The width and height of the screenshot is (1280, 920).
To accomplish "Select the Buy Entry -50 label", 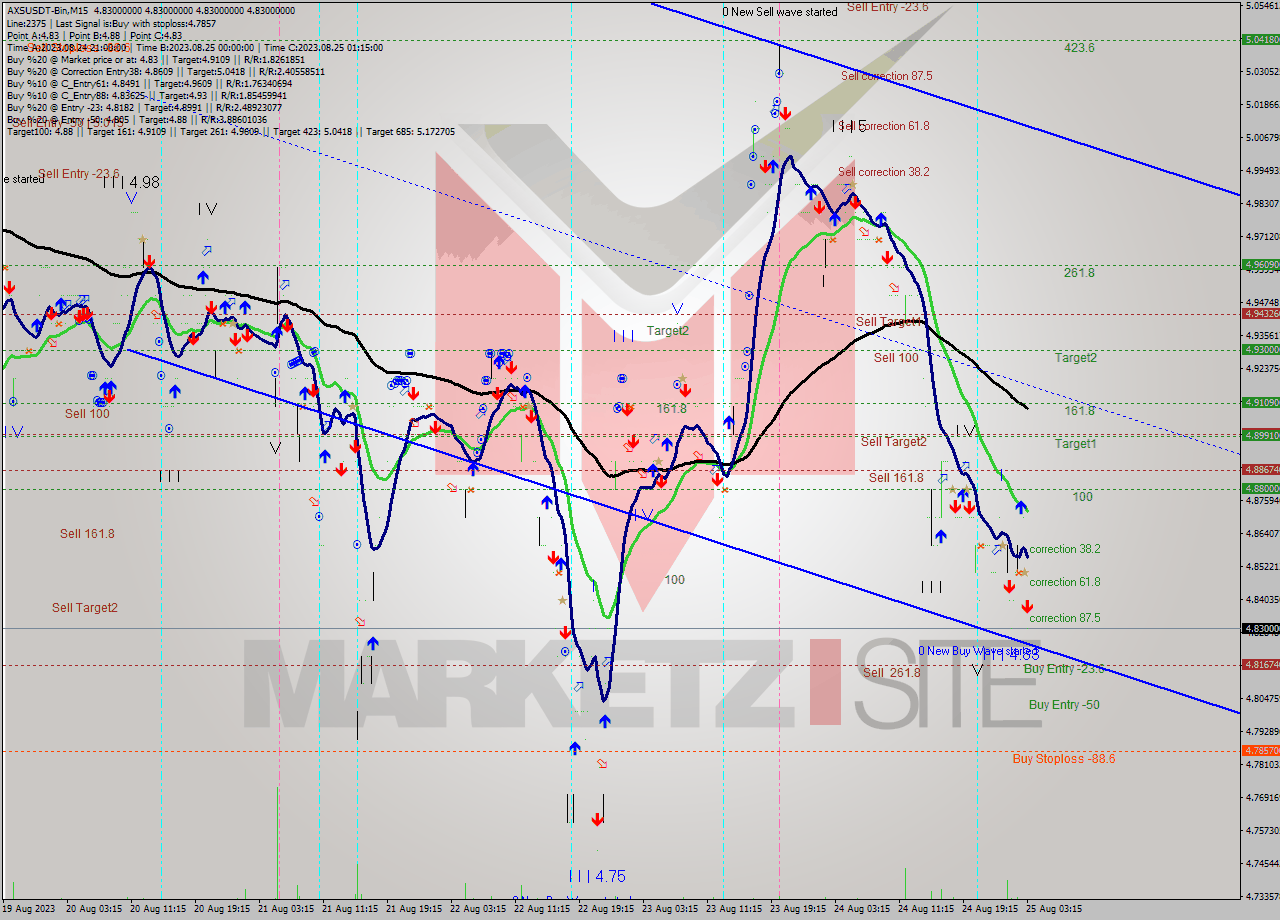I will pos(1064,705).
